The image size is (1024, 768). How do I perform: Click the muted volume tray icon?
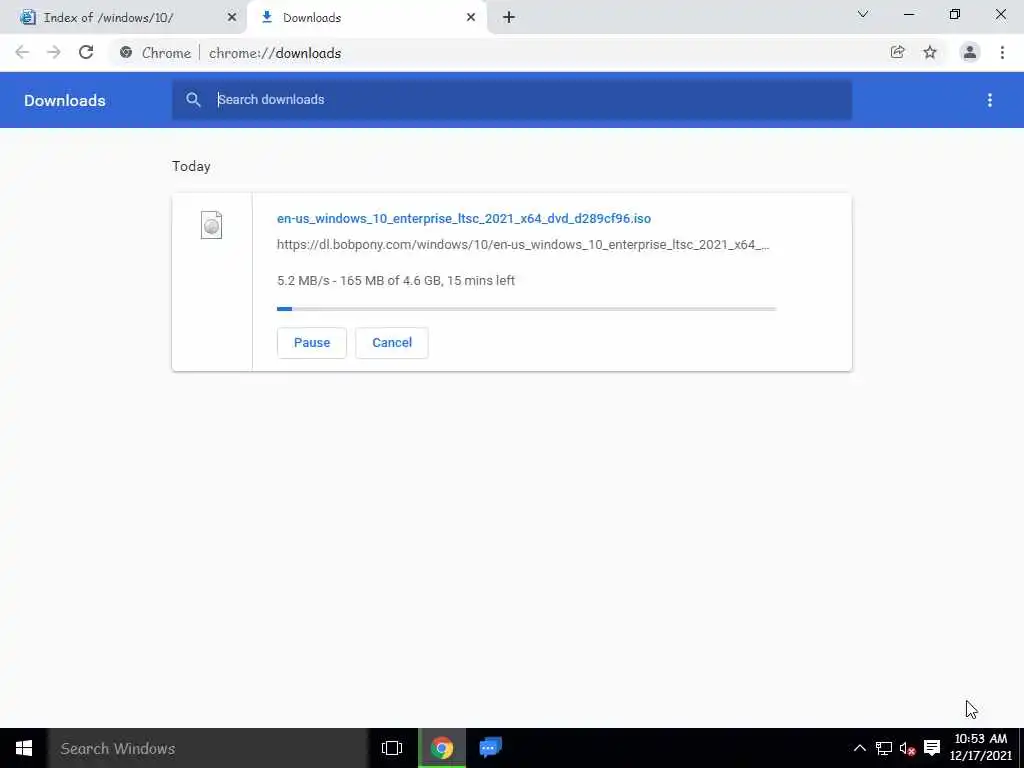[907, 748]
